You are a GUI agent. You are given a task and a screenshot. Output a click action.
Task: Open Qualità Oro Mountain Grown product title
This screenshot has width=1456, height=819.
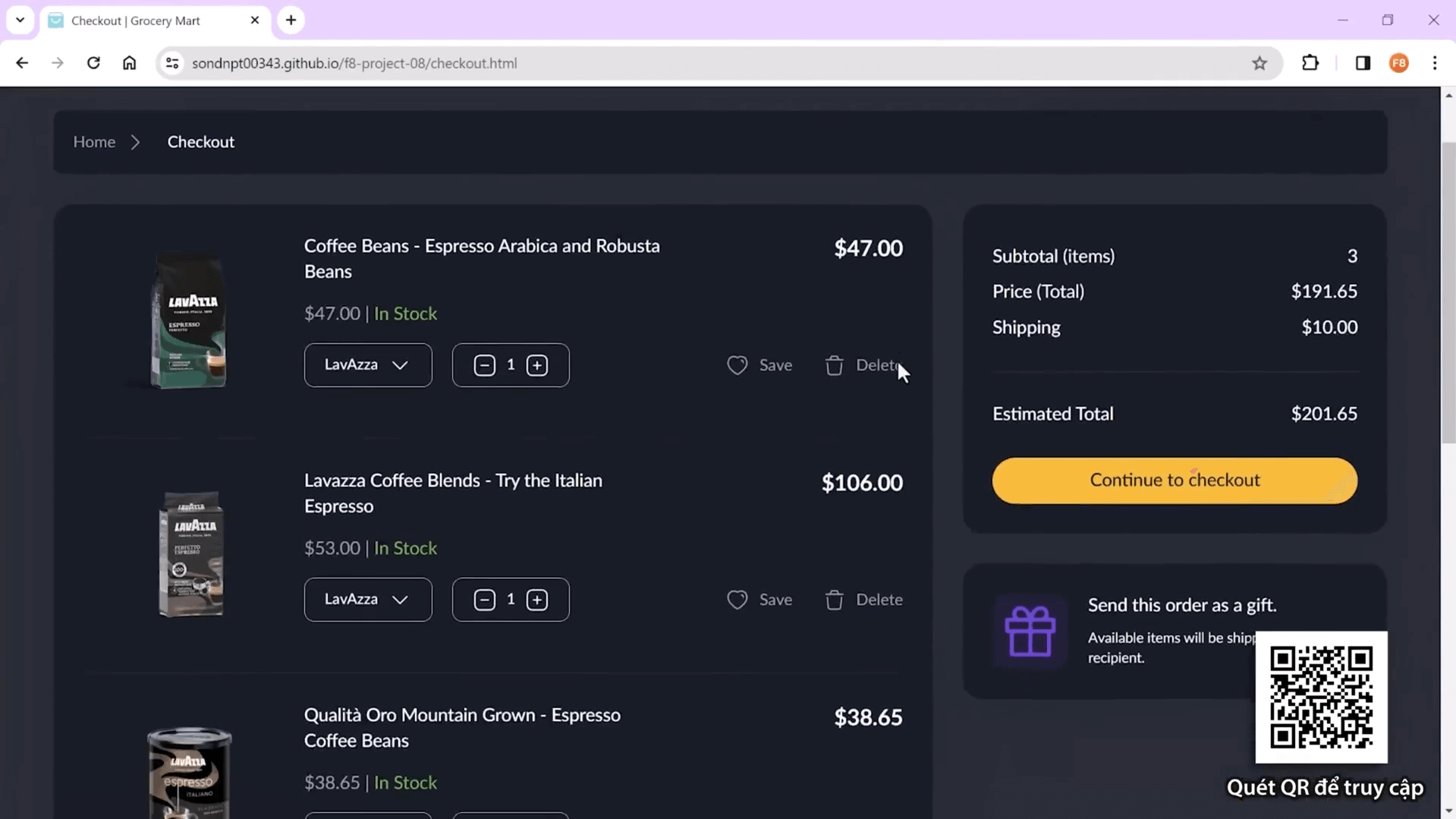(x=462, y=728)
